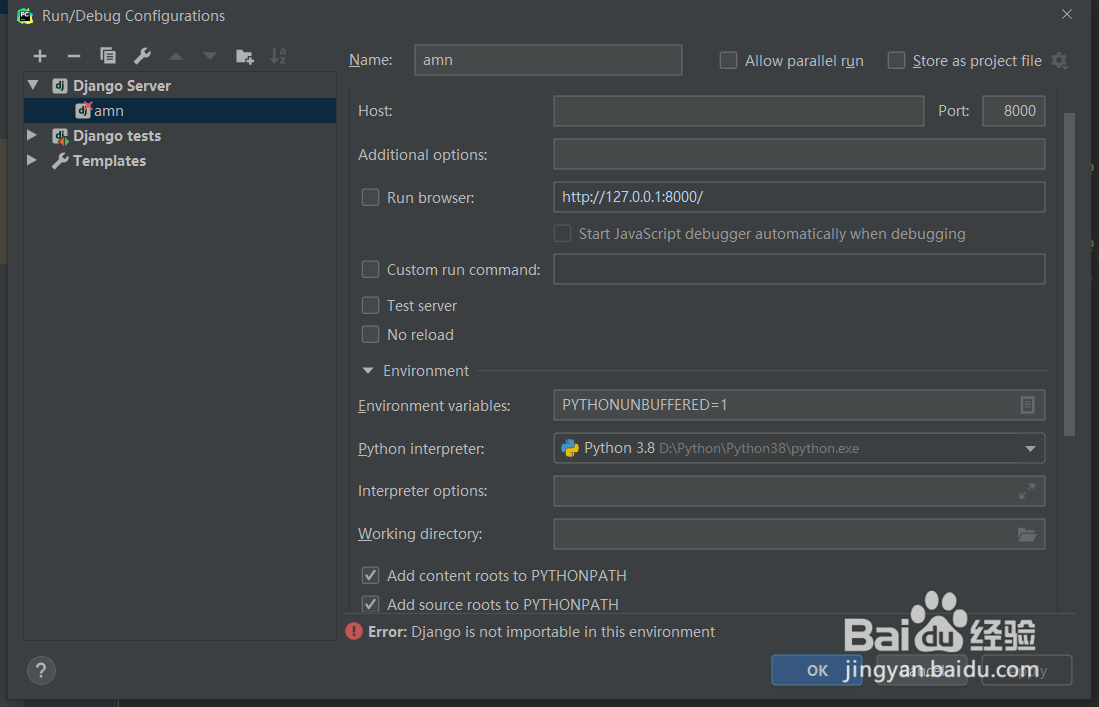Toggle the Run browser checkbox
1099x707 pixels.
[x=370, y=198]
